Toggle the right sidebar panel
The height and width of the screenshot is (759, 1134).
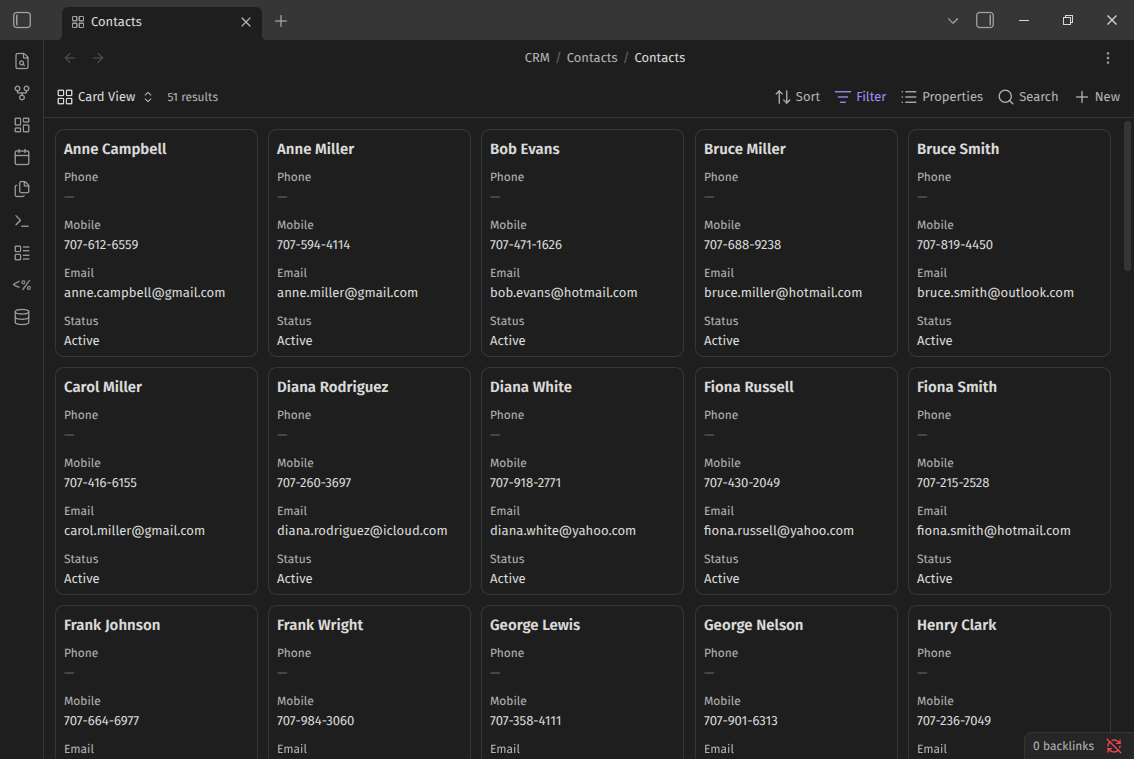(x=985, y=20)
